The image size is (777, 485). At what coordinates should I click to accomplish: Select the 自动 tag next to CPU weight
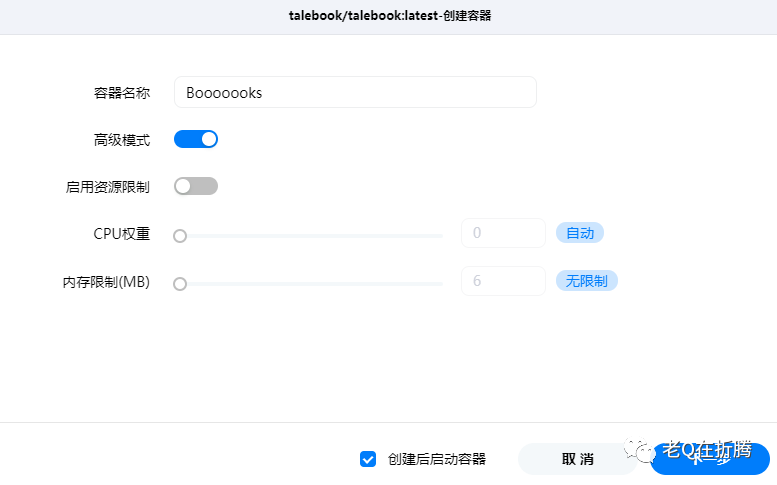pyautogui.click(x=580, y=233)
